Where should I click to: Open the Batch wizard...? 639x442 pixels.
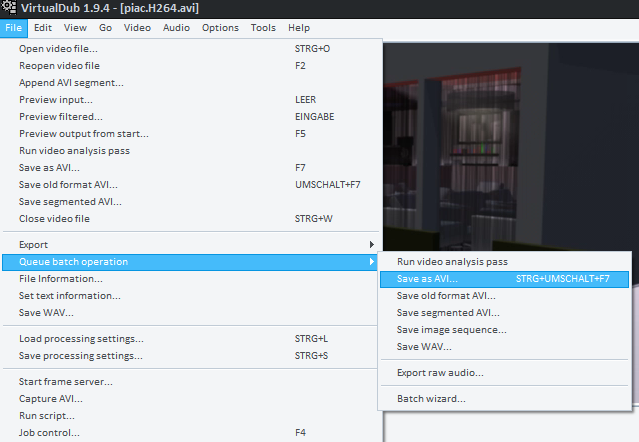point(505,399)
